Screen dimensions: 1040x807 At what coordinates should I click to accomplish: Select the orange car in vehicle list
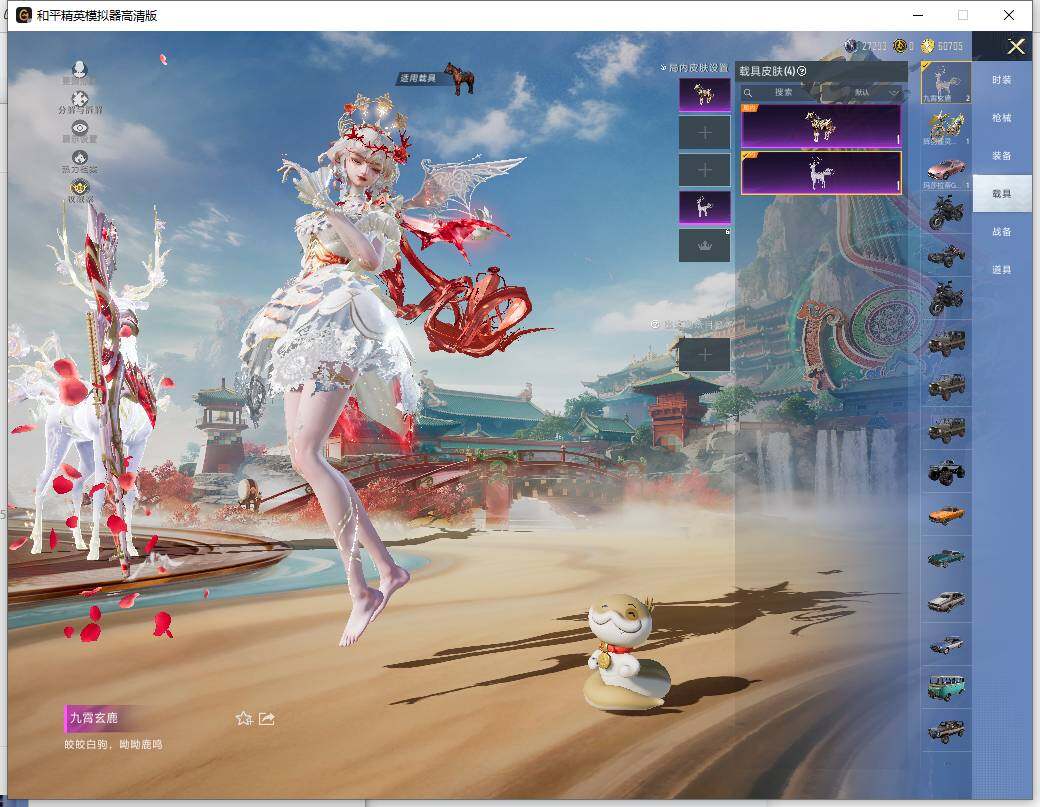click(x=945, y=514)
